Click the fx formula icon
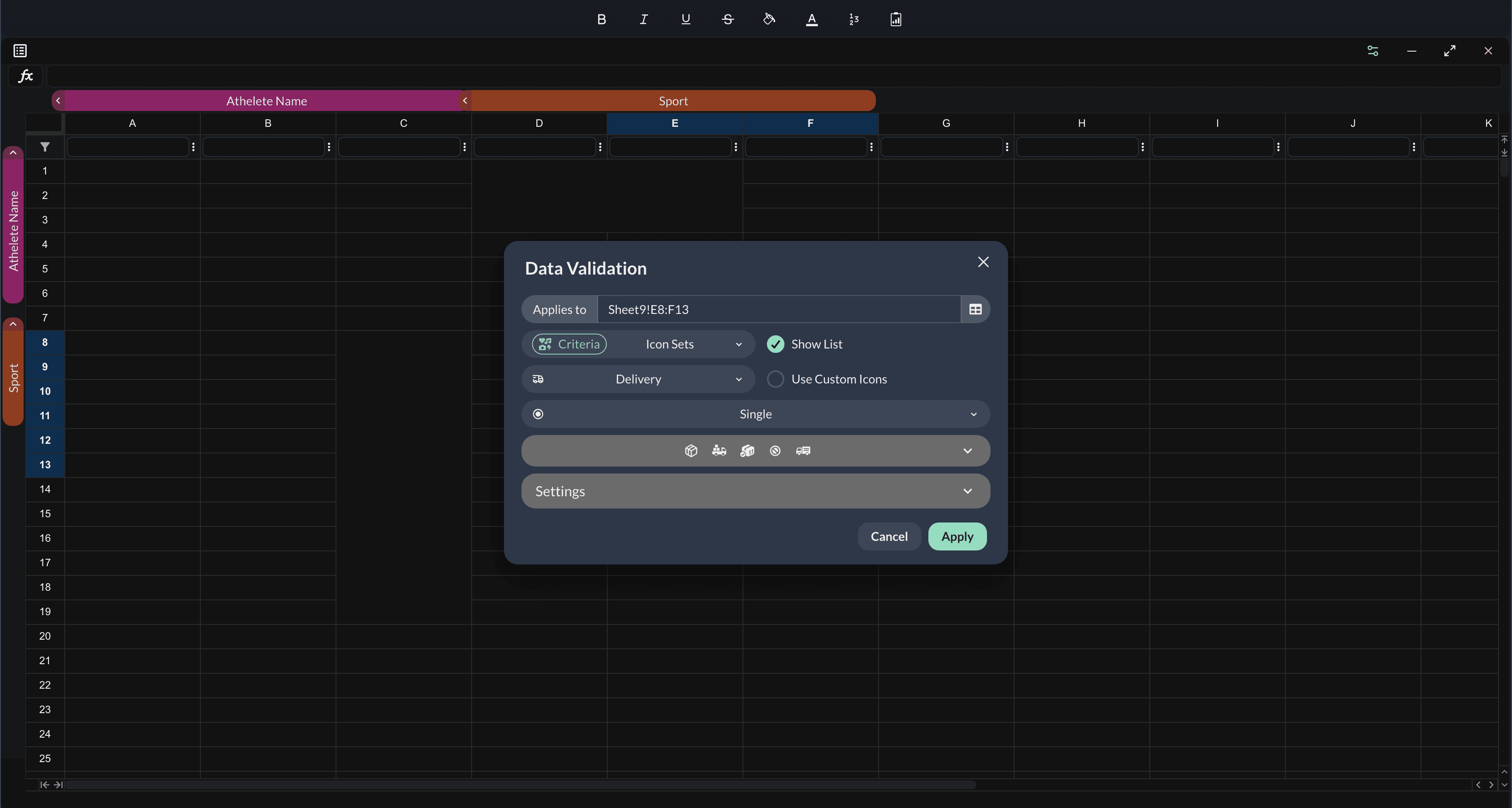 tap(25, 76)
